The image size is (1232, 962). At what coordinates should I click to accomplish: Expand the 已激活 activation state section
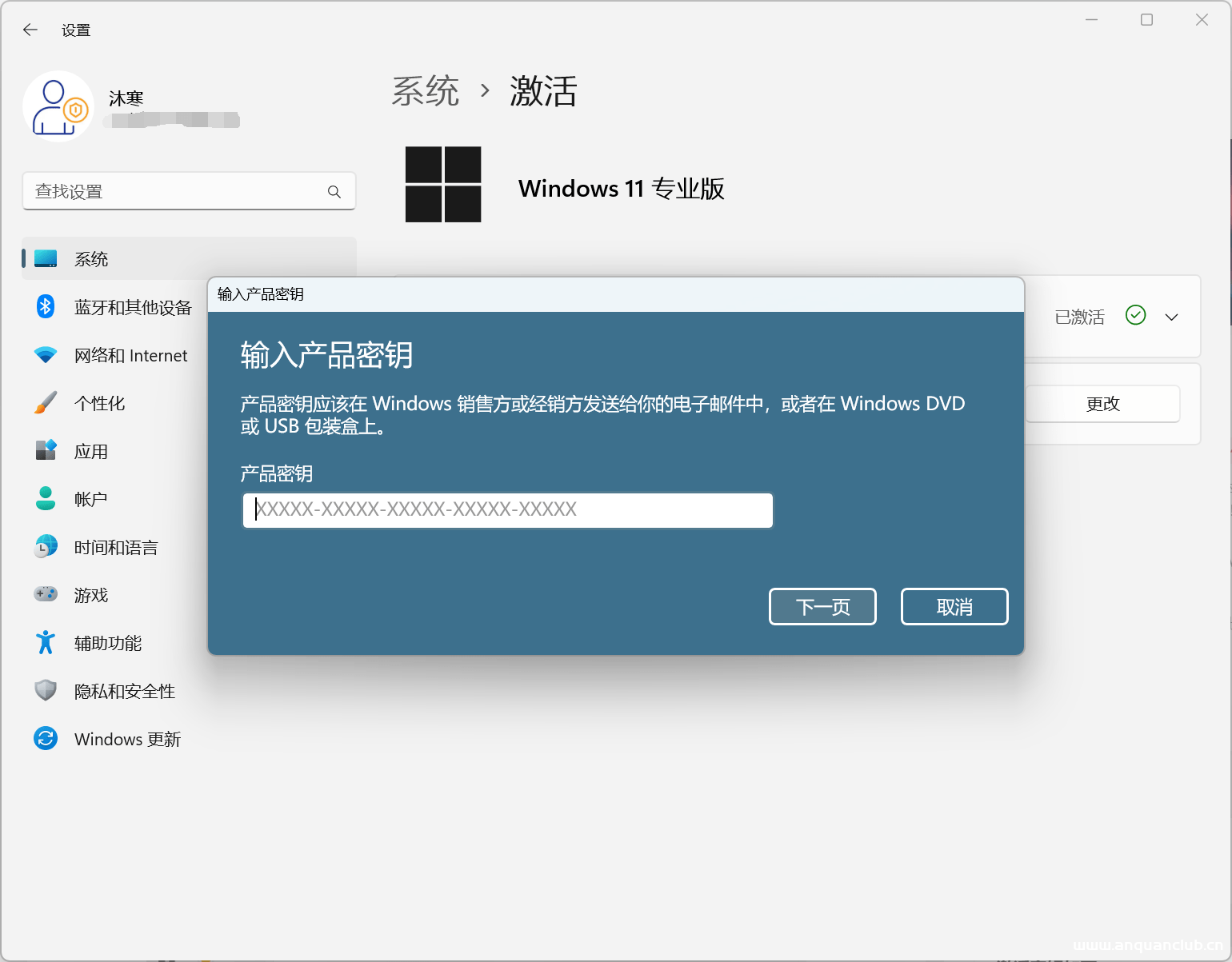(1079, 317)
